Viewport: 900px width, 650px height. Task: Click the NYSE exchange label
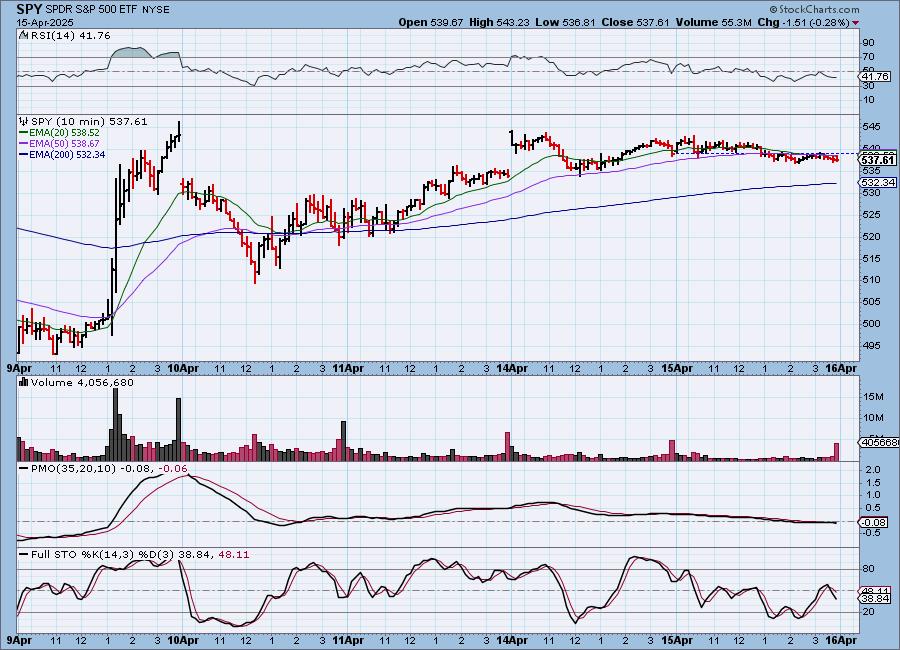pyautogui.click(x=155, y=10)
